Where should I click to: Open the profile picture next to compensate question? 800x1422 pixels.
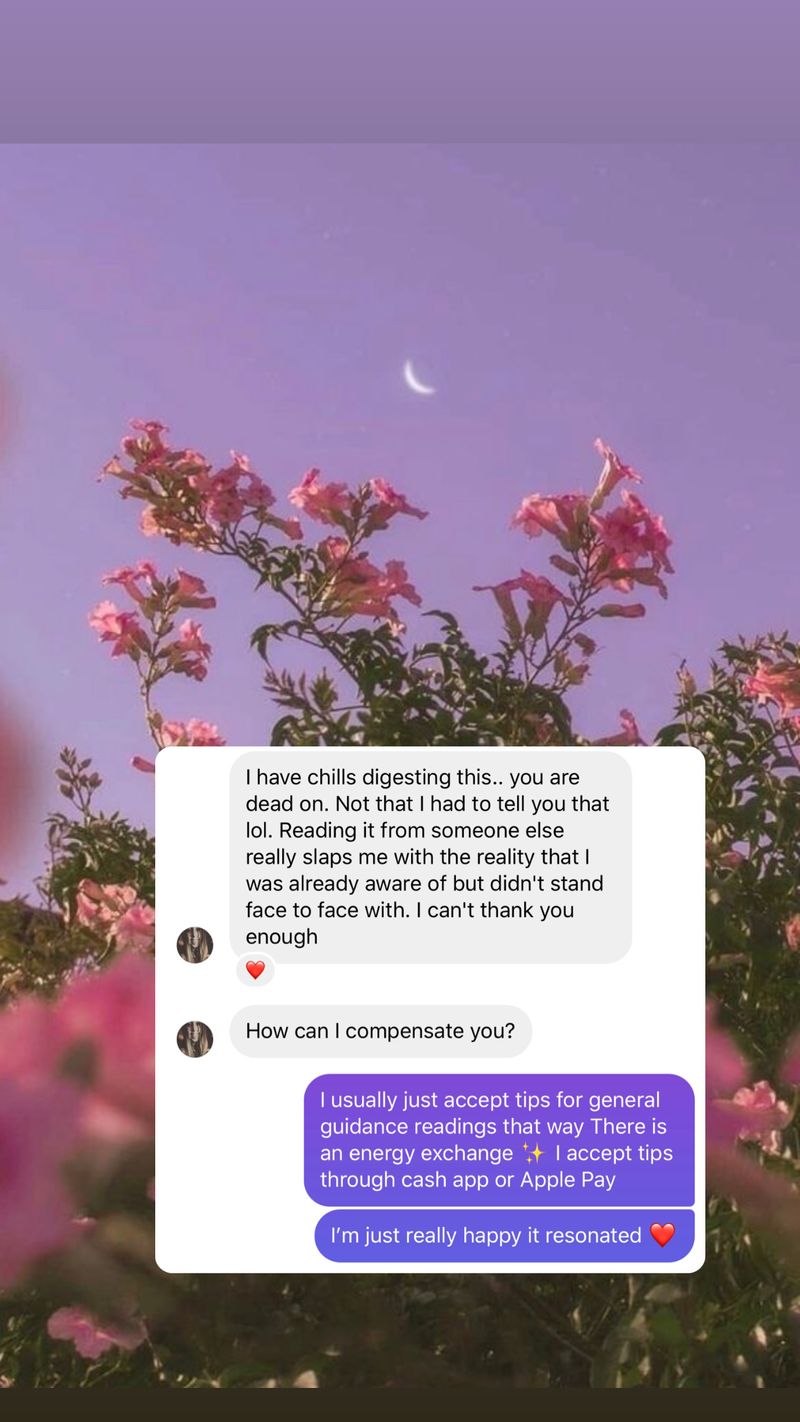point(195,1039)
